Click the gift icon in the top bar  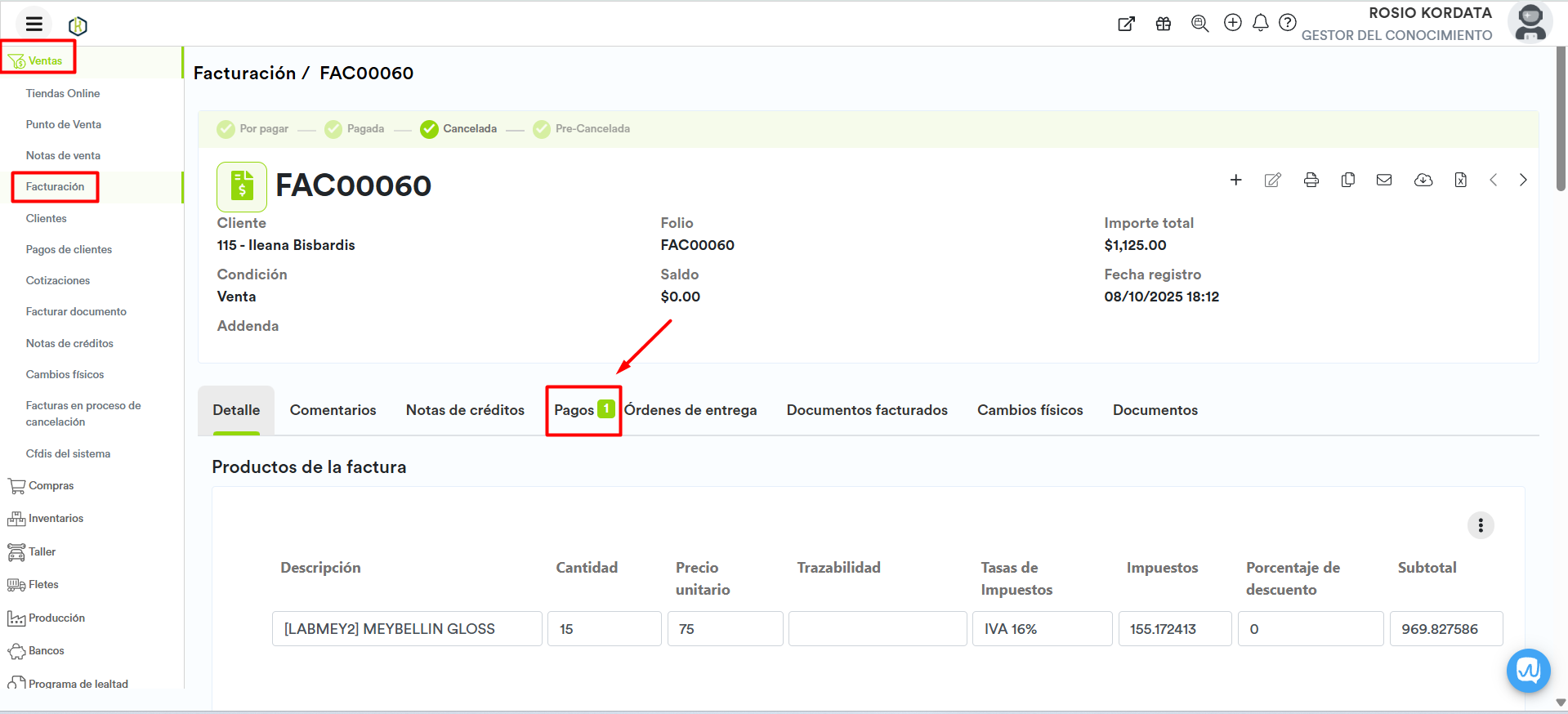tap(1163, 24)
